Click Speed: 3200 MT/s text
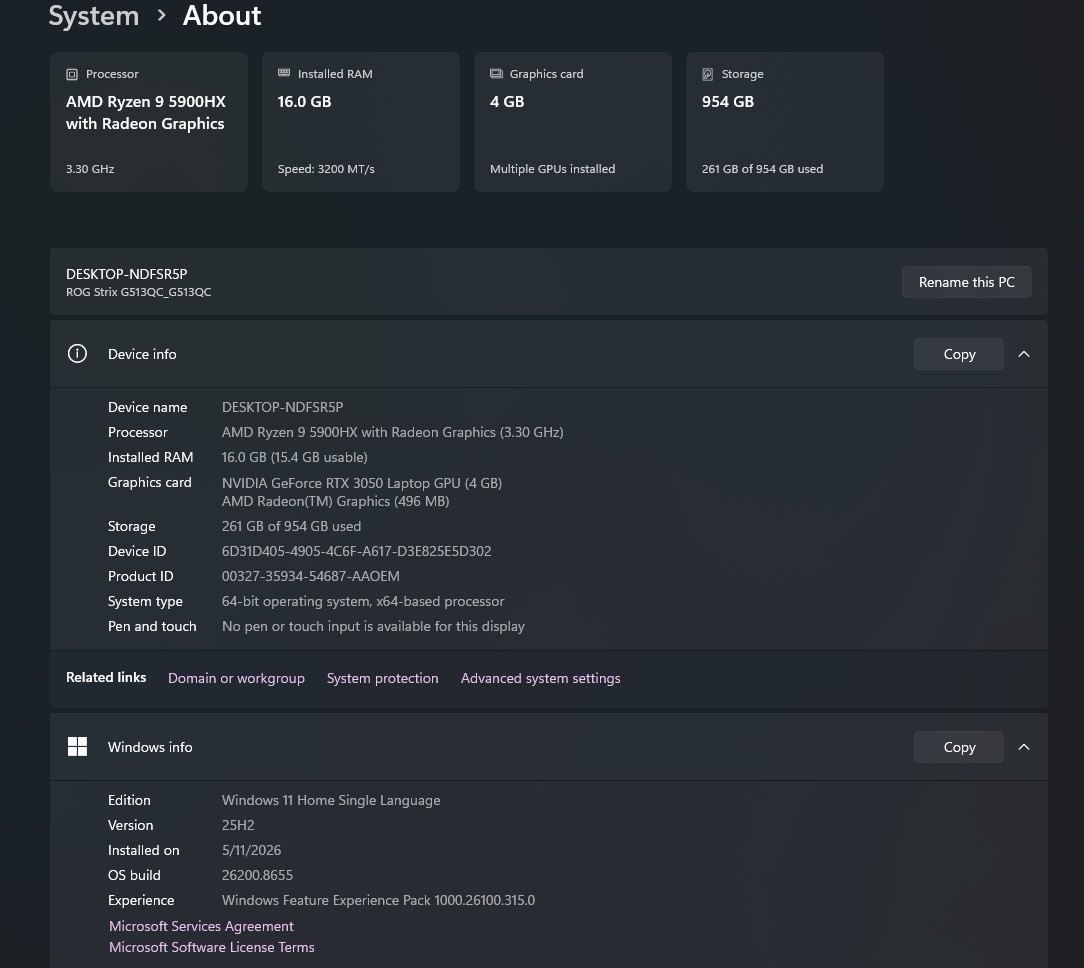The width and height of the screenshot is (1084, 968). pyautogui.click(x=326, y=169)
